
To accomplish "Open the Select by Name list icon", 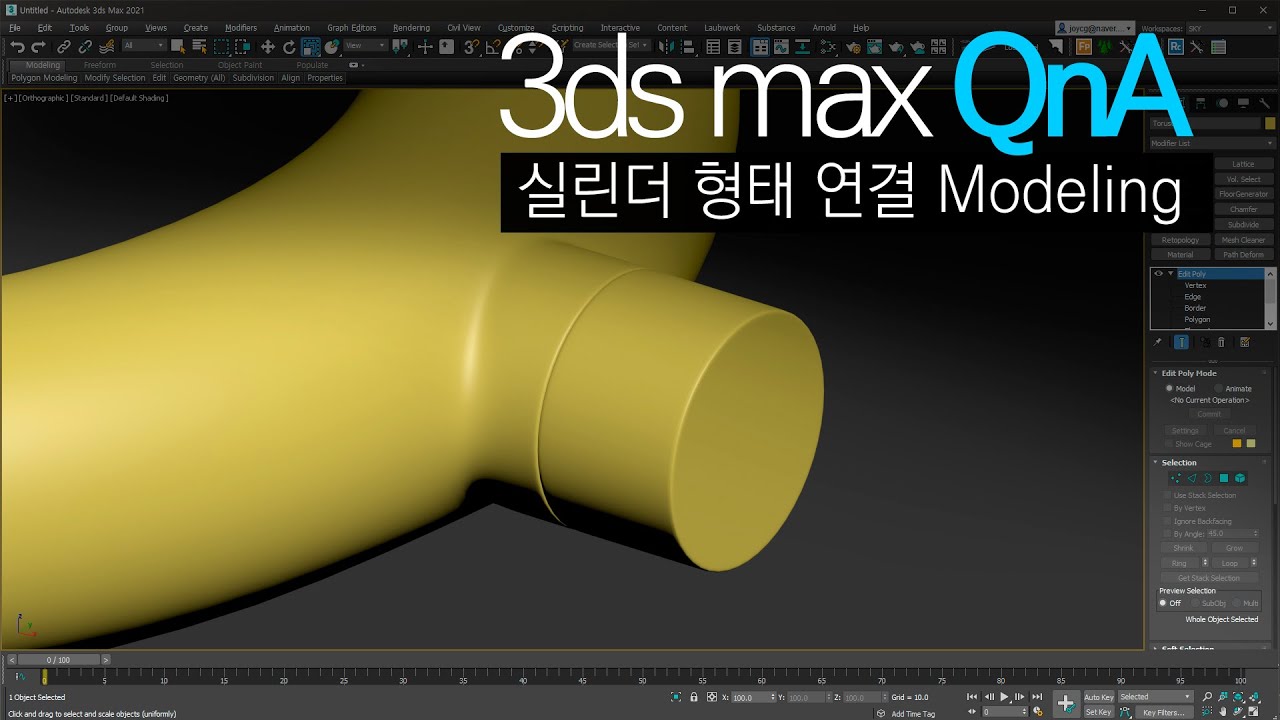I will [199, 46].
